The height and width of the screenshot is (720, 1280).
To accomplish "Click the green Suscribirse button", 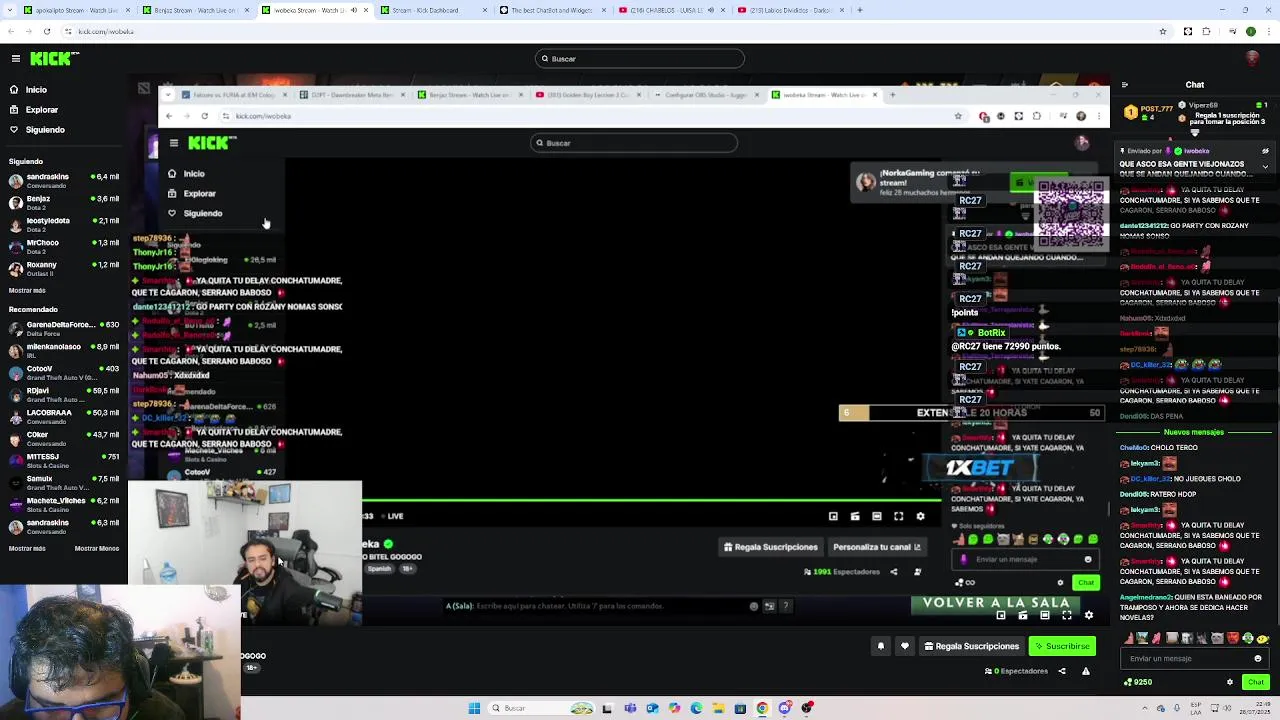I will pyautogui.click(x=1062, y=646).
